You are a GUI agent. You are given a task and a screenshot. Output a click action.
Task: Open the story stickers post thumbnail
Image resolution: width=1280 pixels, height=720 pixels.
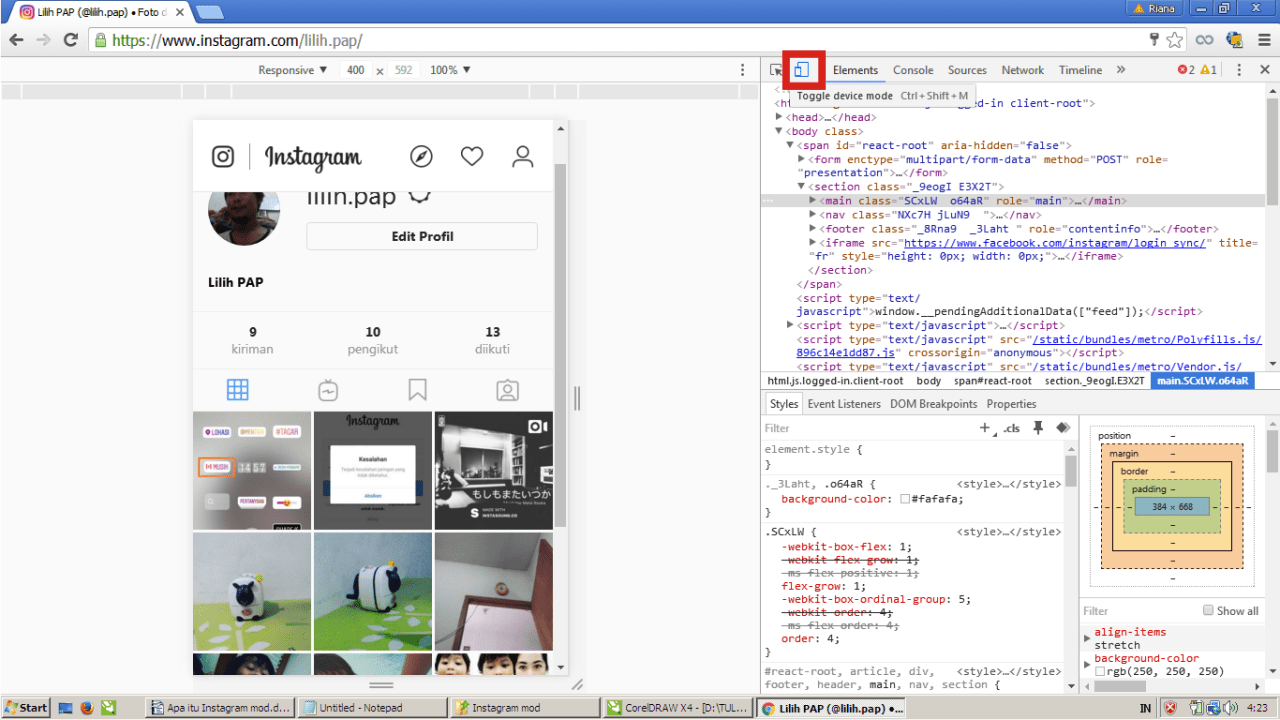coord(252,470)
